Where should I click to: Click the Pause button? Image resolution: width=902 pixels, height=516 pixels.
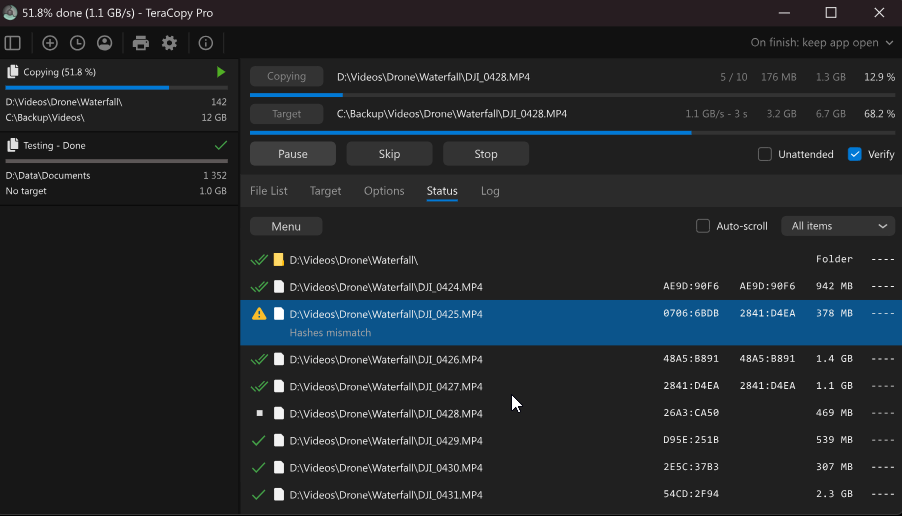293,154
